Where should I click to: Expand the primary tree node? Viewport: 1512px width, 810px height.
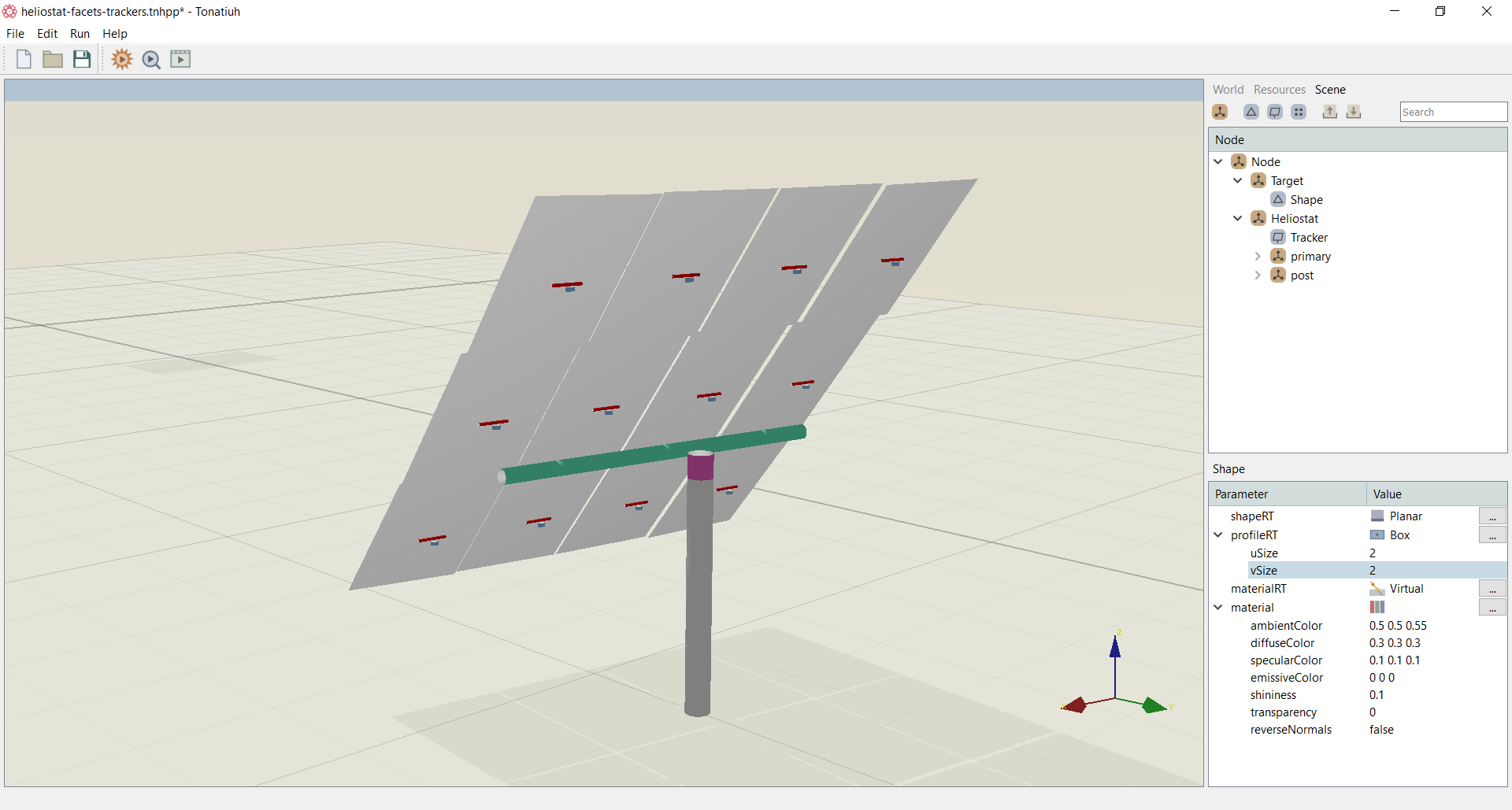click(1258, 257)
